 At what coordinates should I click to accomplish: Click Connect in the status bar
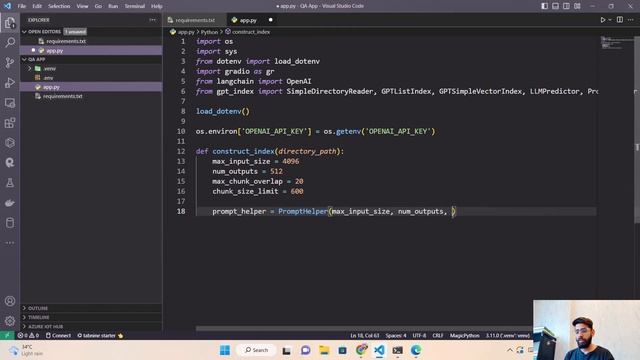pos(58,336)
